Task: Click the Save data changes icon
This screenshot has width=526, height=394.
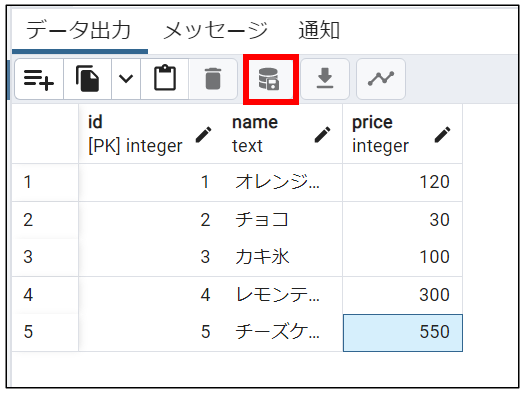Action: [x=269, y=79]
